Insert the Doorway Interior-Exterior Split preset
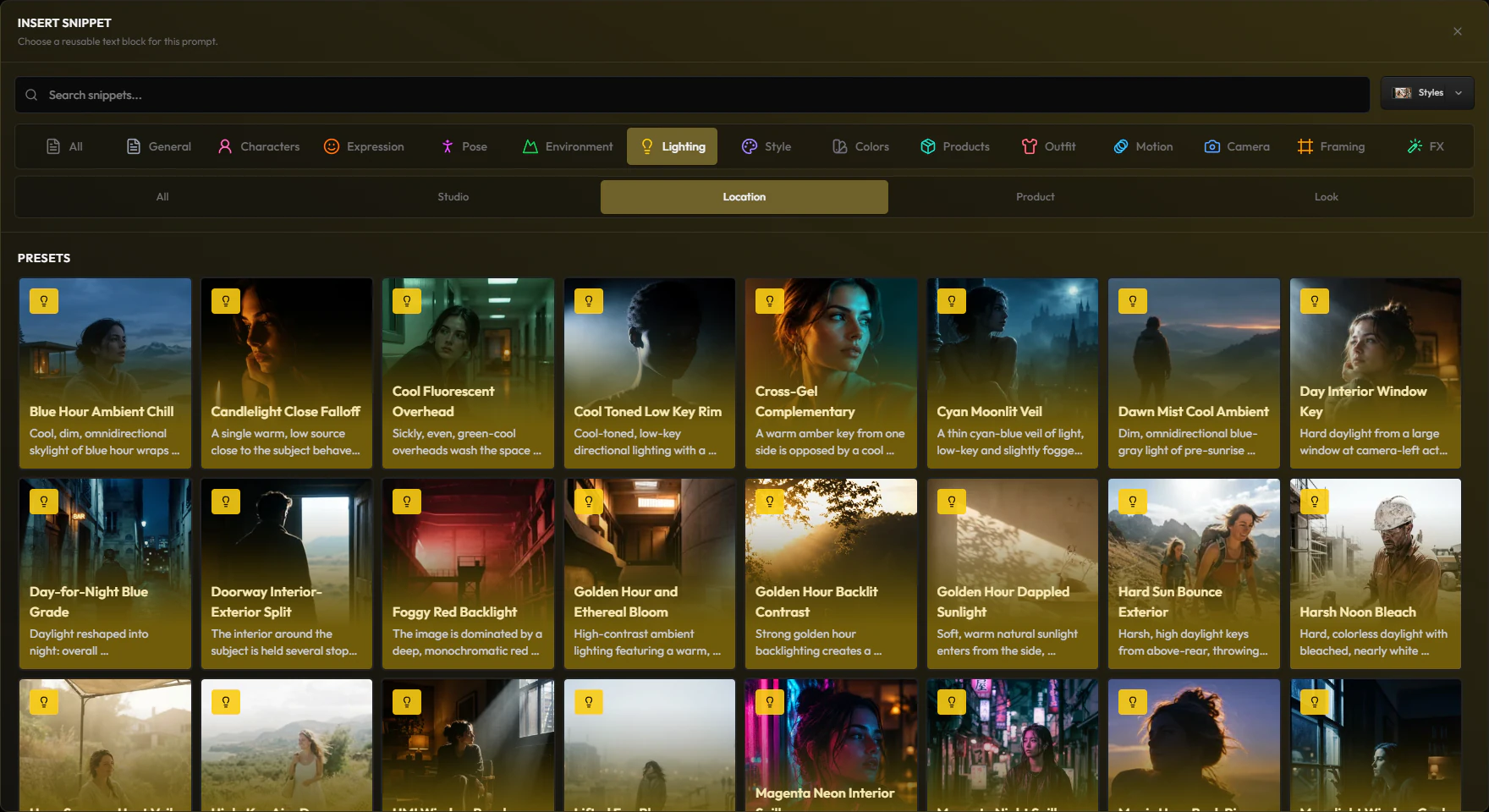1489x812 pixels. [x=287, y=573]
